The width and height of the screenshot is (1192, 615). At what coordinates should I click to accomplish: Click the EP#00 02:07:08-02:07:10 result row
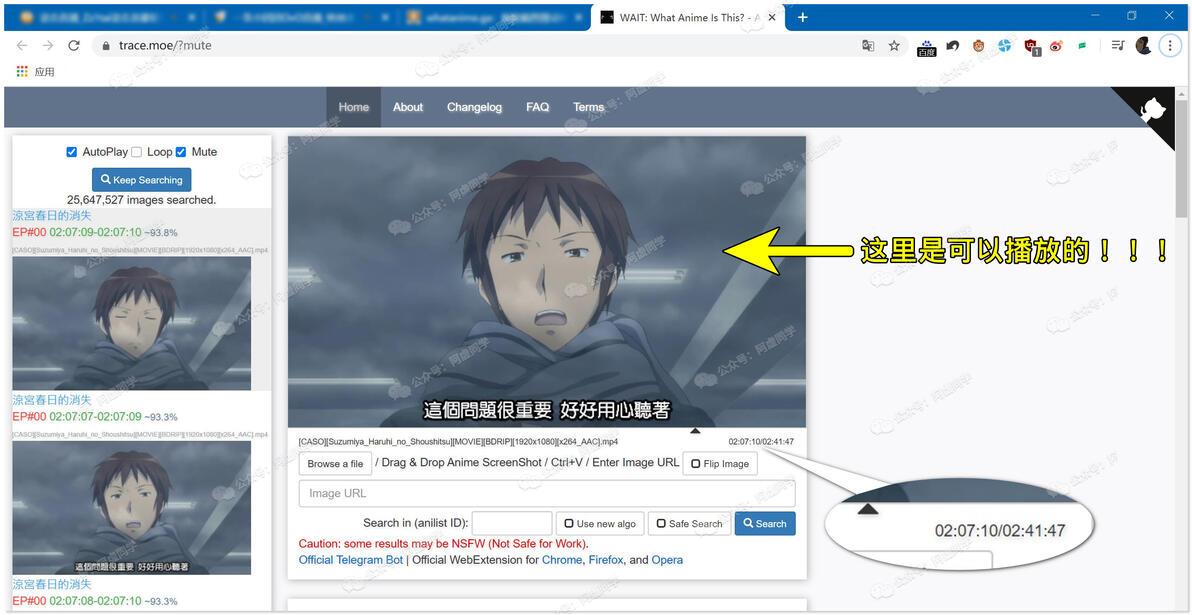pyautogui.click(x=95, y=601)
